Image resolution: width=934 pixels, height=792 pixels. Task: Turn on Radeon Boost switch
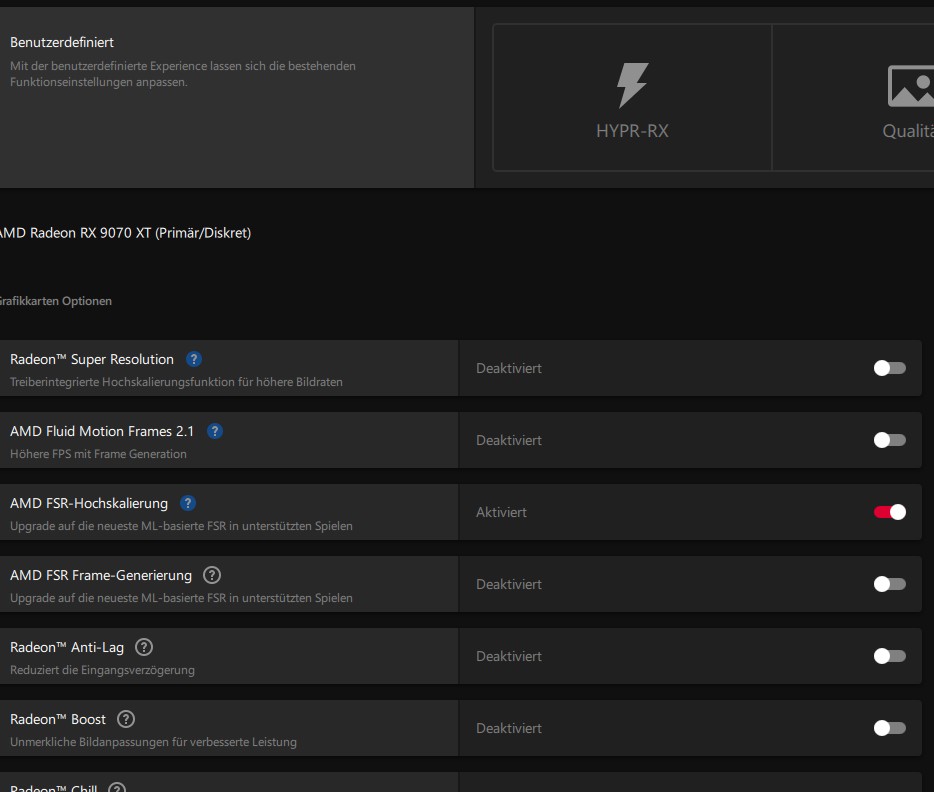point(889,728)
